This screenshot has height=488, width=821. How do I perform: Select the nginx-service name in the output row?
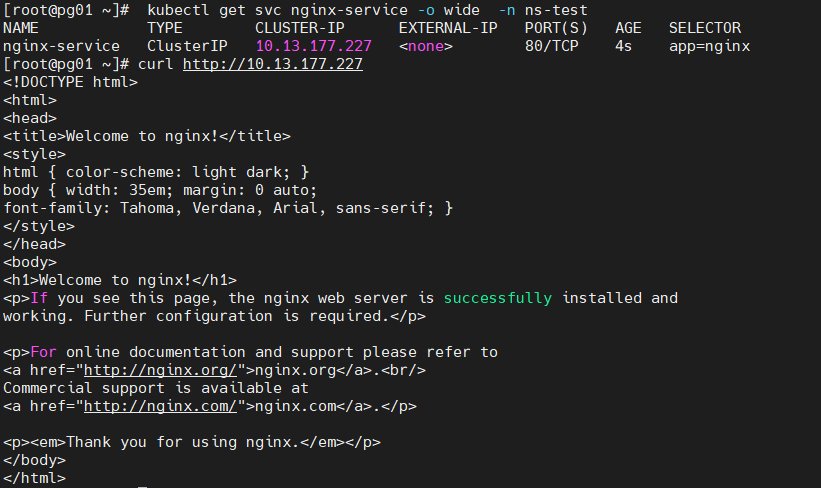click(62, 46)
